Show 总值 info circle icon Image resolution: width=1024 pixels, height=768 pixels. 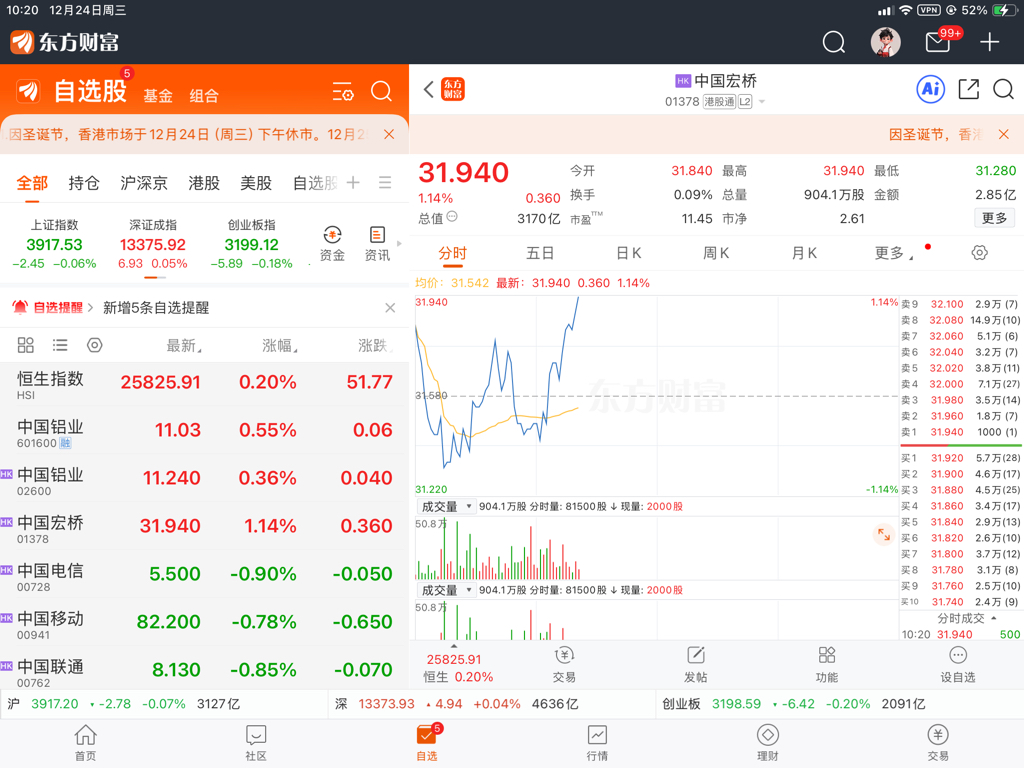point(452,217)
